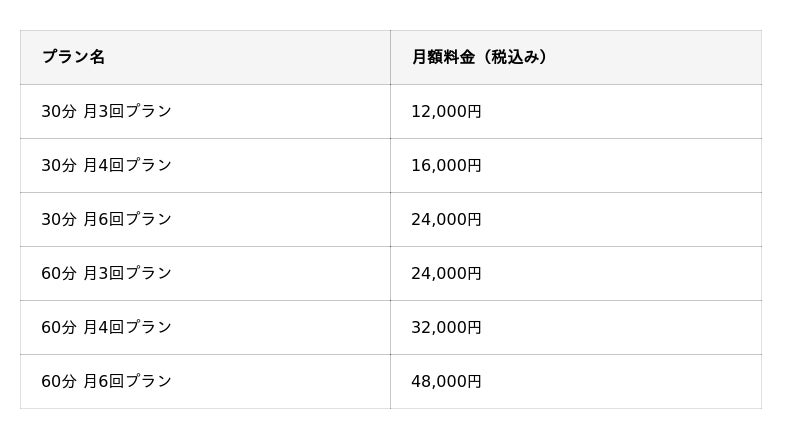Select the 30分 月4回プラン cell

tap(106, 165)
